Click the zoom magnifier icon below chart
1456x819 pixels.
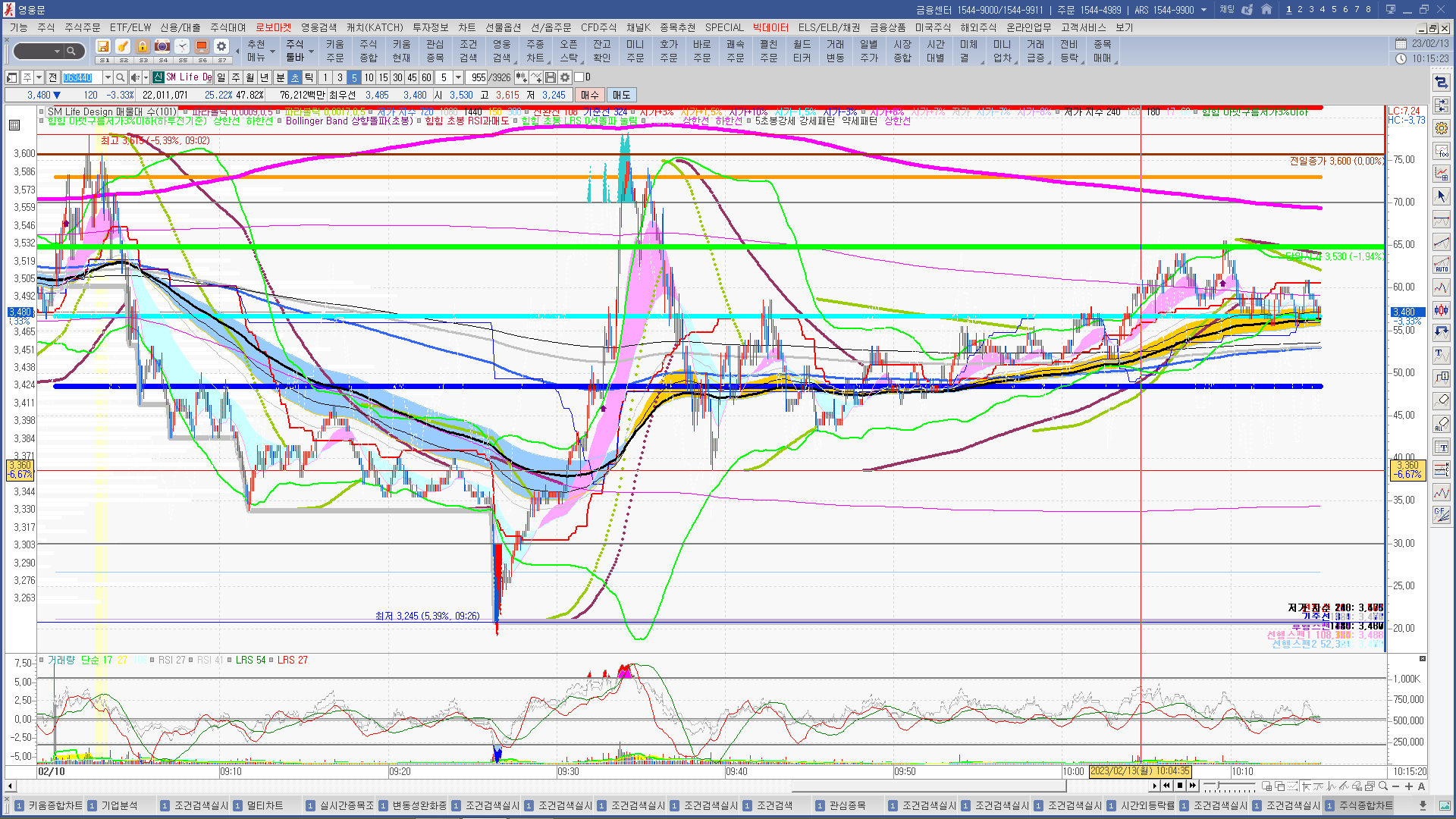[x=1382, y=786]
